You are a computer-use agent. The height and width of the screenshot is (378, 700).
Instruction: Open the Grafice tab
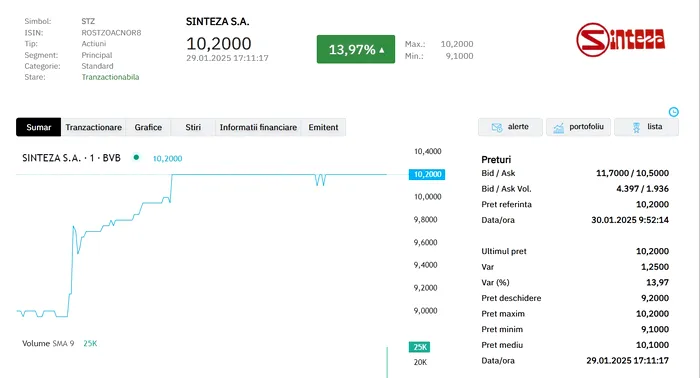tap(148, 127)
